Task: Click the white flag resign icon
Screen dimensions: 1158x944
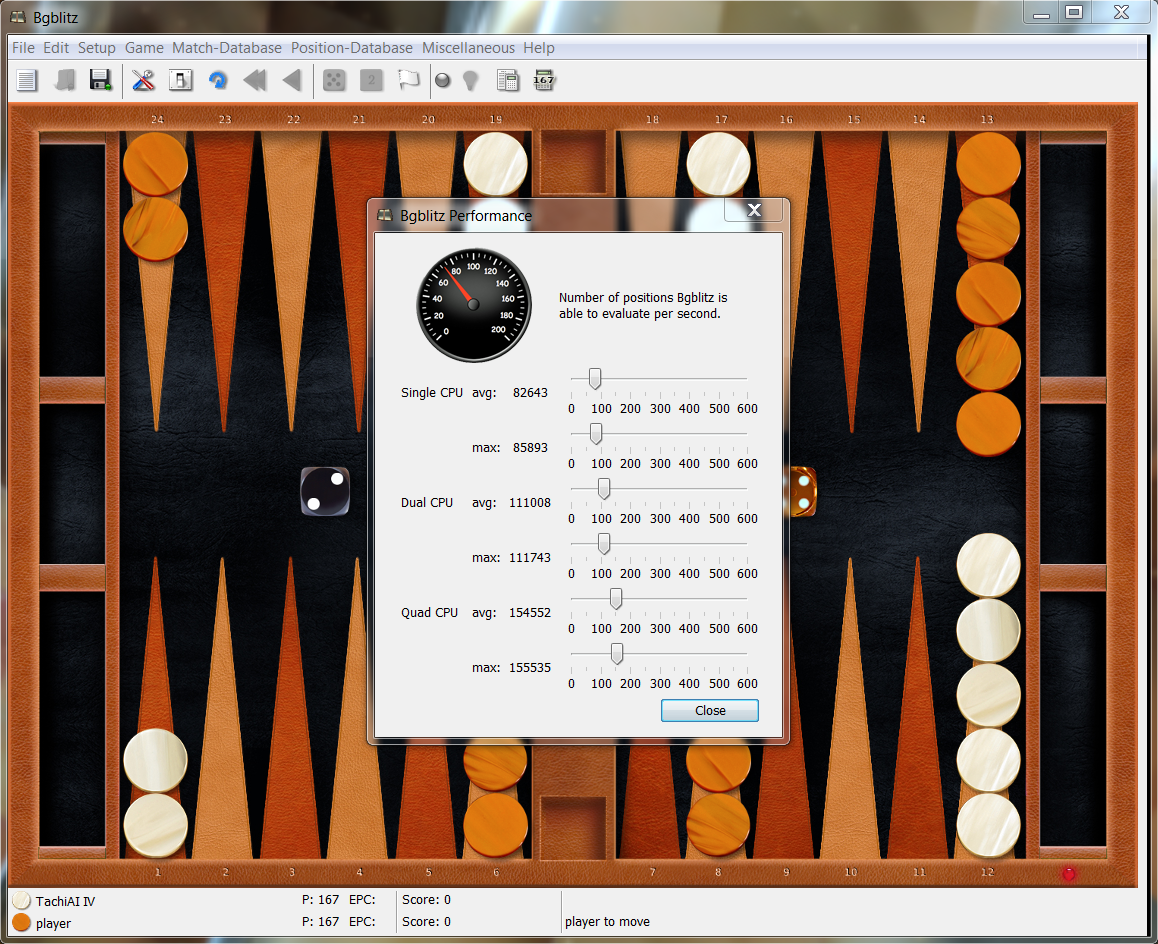Action: pos(408,80)
